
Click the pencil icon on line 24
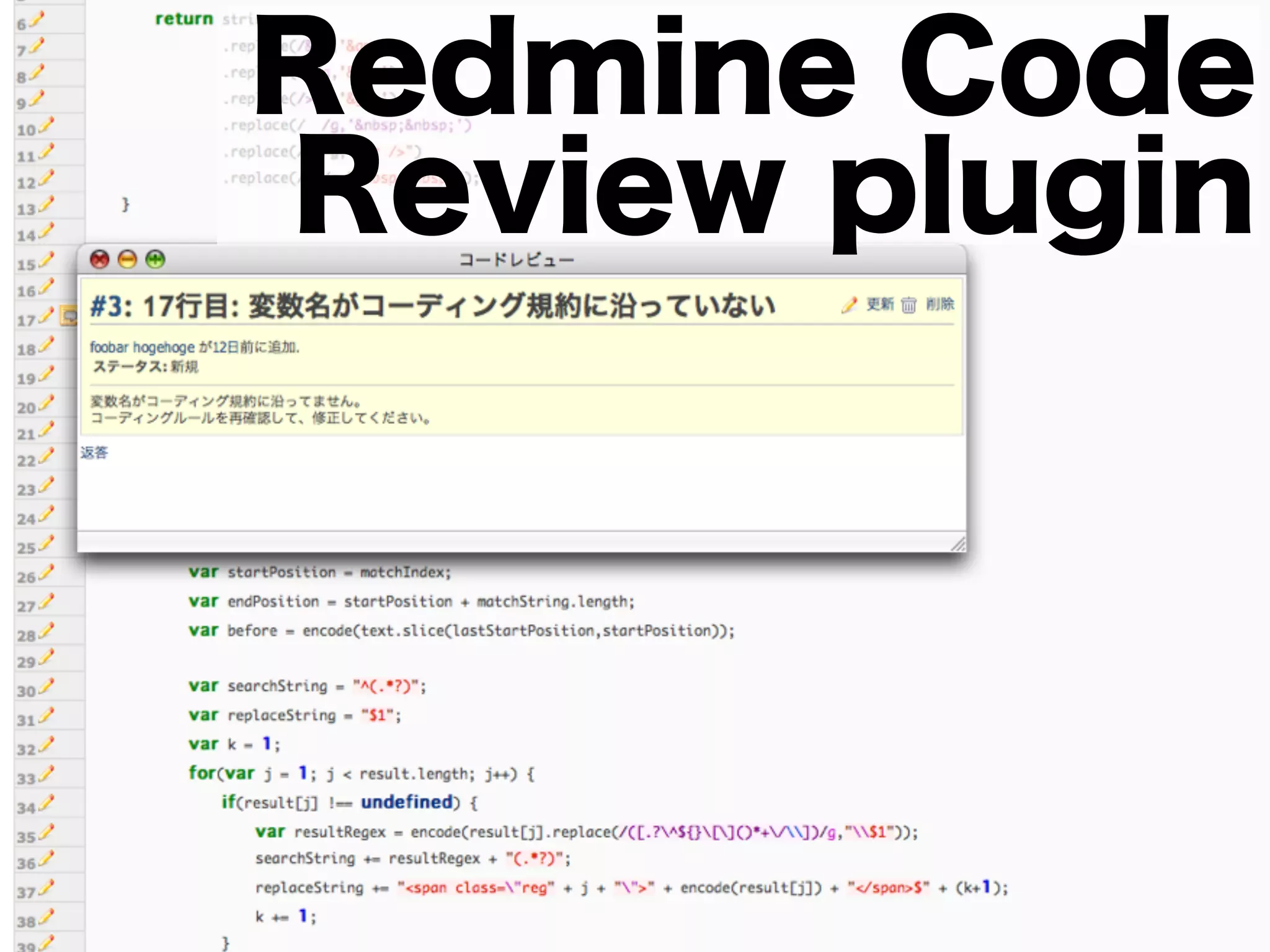(x=47, y=514)
